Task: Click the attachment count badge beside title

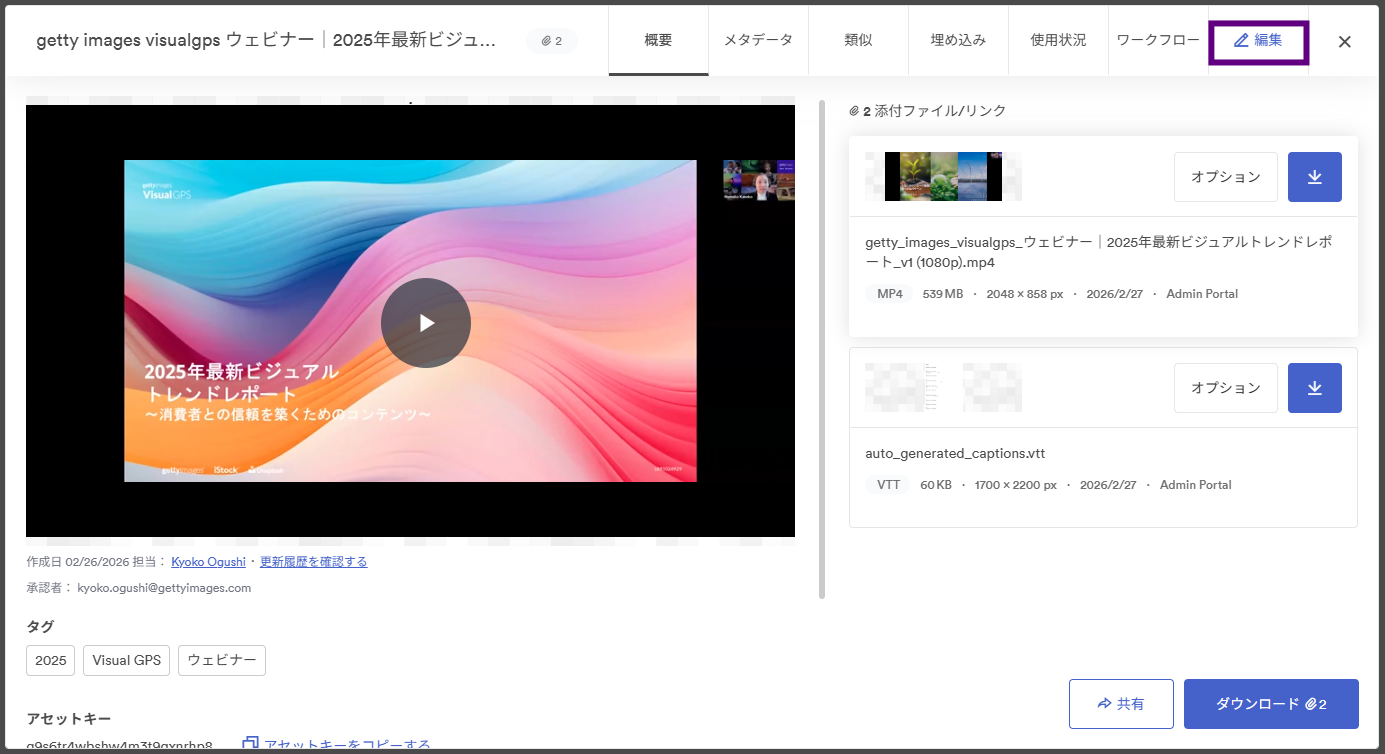Action: pyautogui.click(x=552, y=41)
